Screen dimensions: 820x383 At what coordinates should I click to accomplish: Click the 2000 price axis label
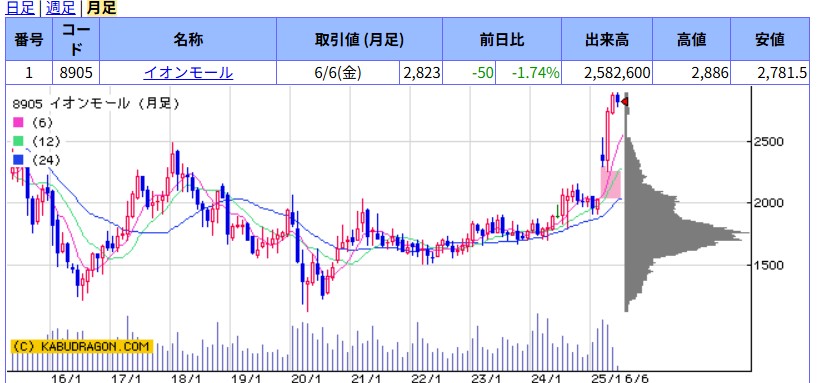click(768, 202)
